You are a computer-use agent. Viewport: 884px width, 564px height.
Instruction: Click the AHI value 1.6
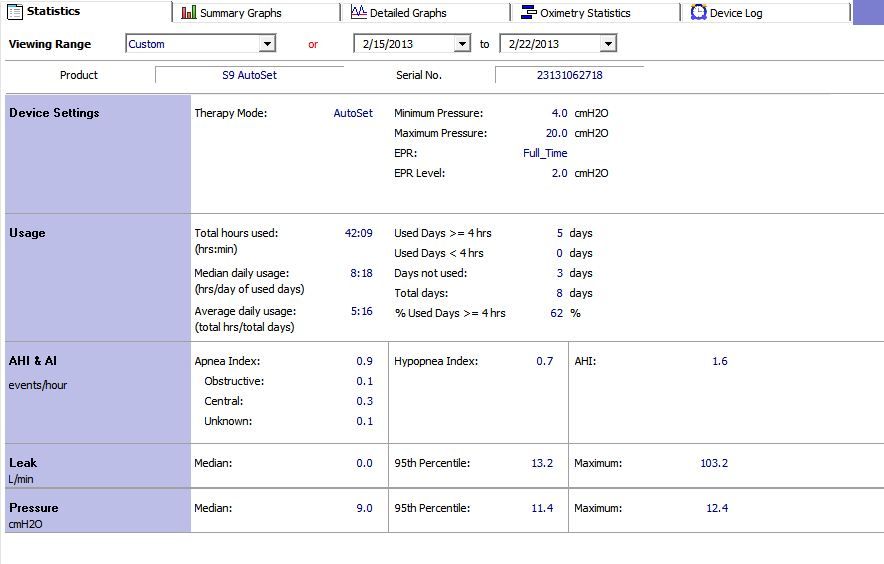point(720,361)
